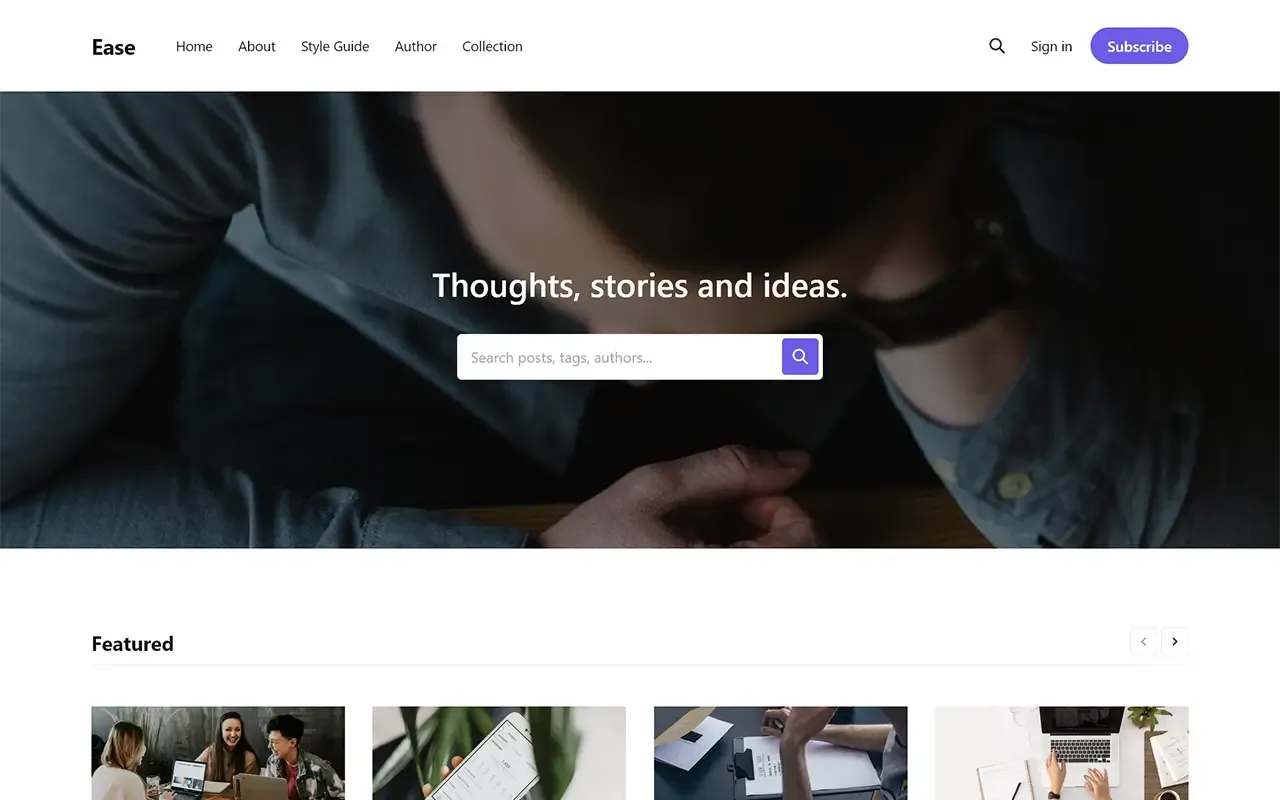Click the Ease site logo
1280x800 pixels.
pos(112,46)
